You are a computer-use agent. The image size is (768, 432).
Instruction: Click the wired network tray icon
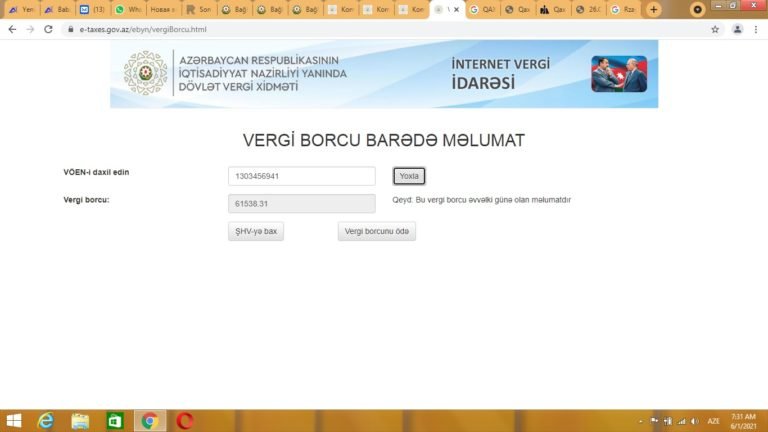pyautogui.click(x=668, y=421)
